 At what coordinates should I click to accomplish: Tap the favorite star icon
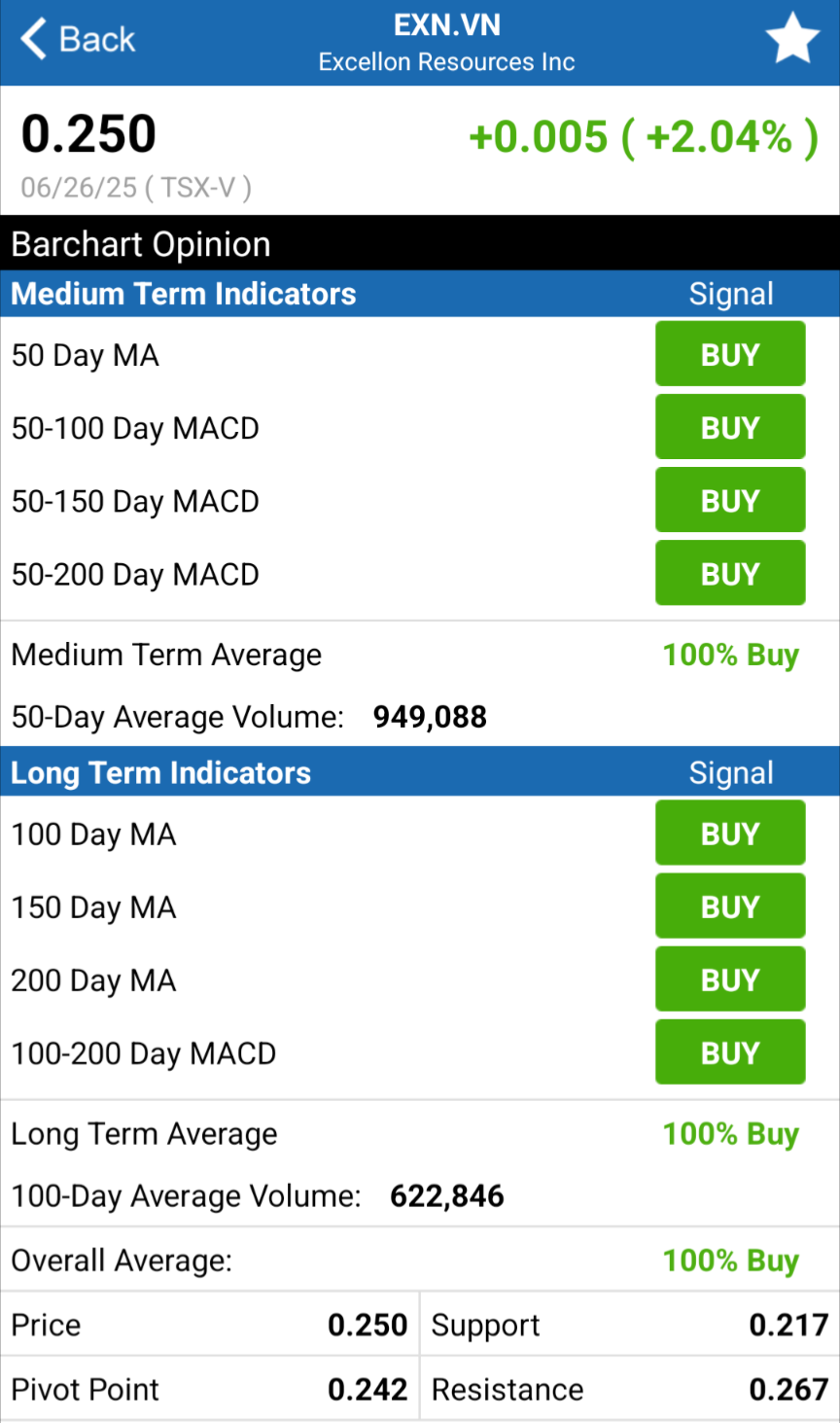coord(792,40)
